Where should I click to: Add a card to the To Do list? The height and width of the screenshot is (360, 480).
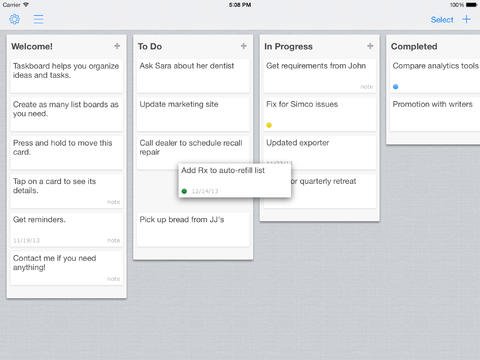pyautogui.click(x=244, y=46)
